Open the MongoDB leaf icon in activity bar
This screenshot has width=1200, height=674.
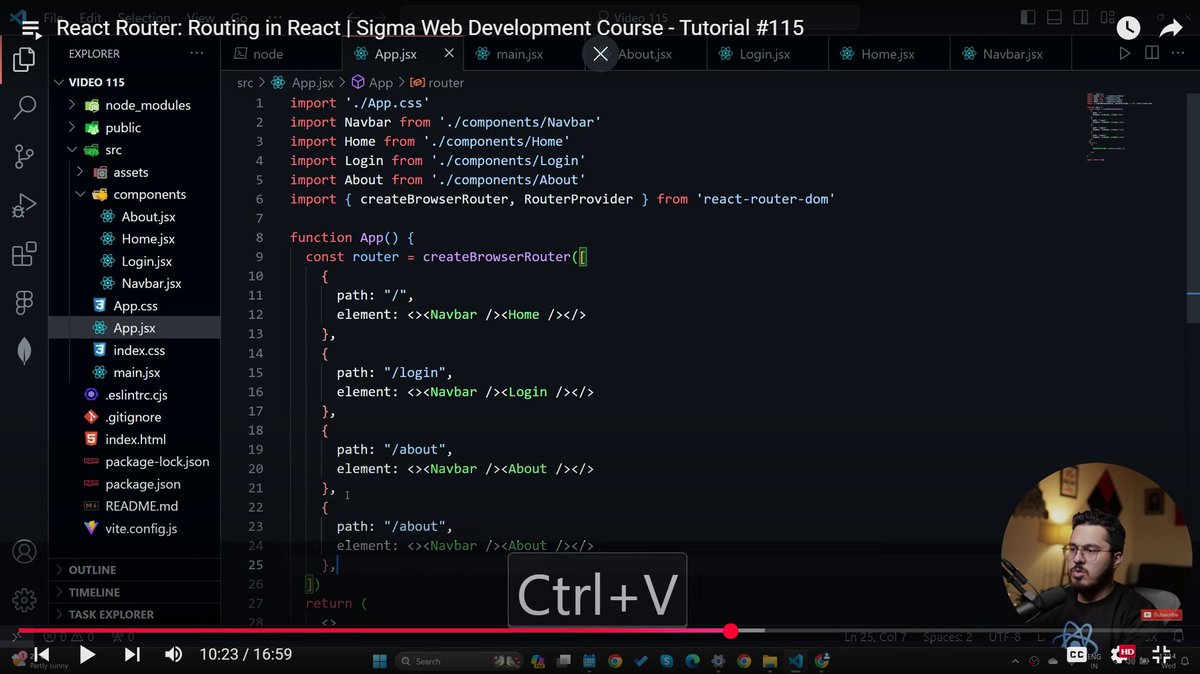[24, 350]
